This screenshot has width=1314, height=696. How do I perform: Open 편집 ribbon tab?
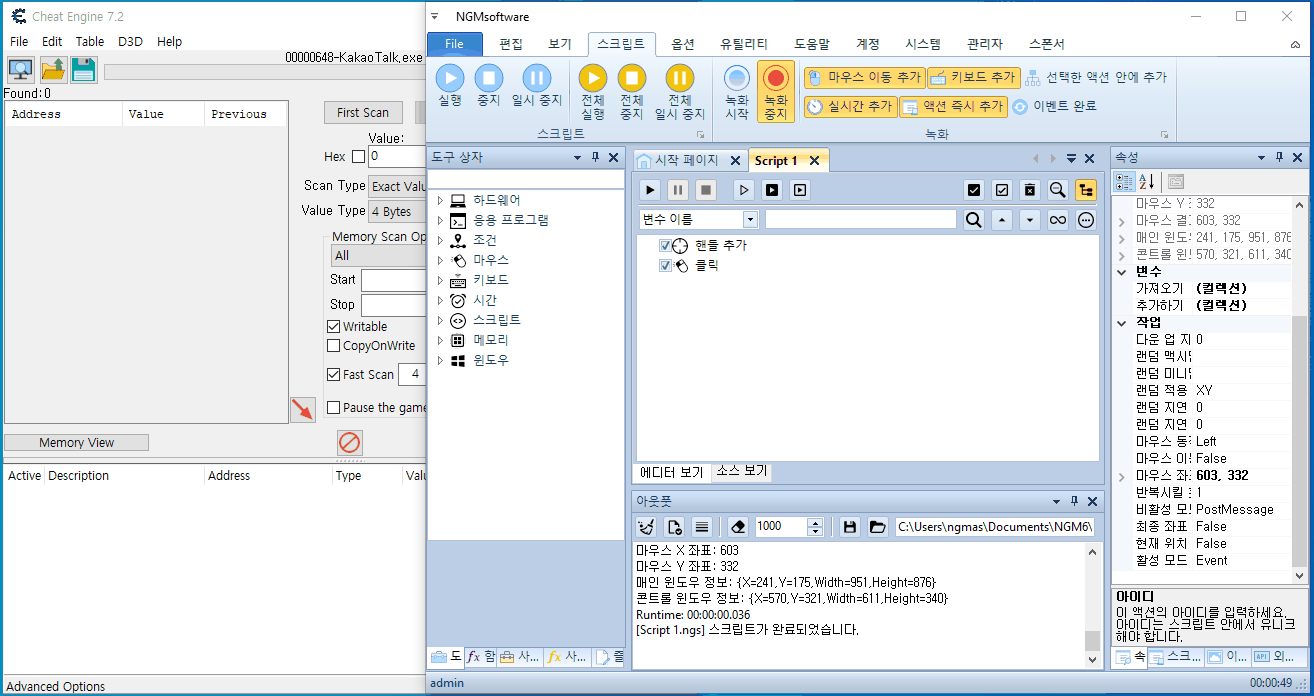511,44
